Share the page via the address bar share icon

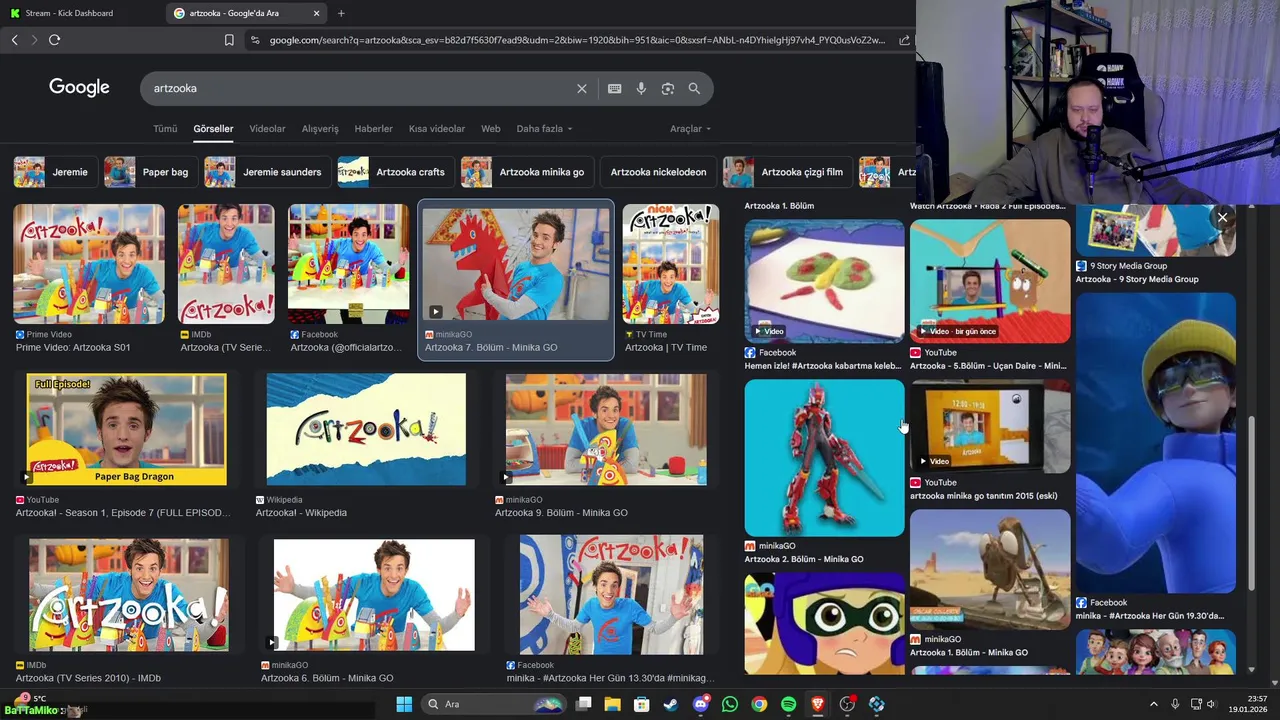click(x=904, y=40)
